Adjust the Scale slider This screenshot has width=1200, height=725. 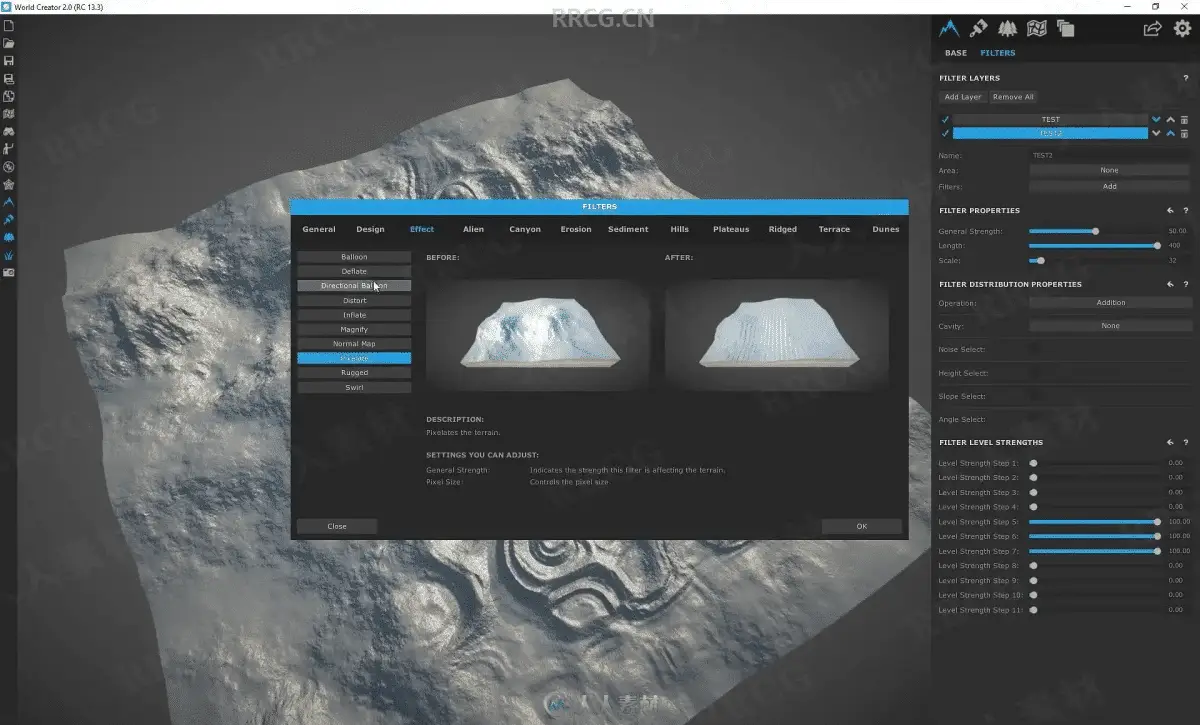(x=1094, y=261)
